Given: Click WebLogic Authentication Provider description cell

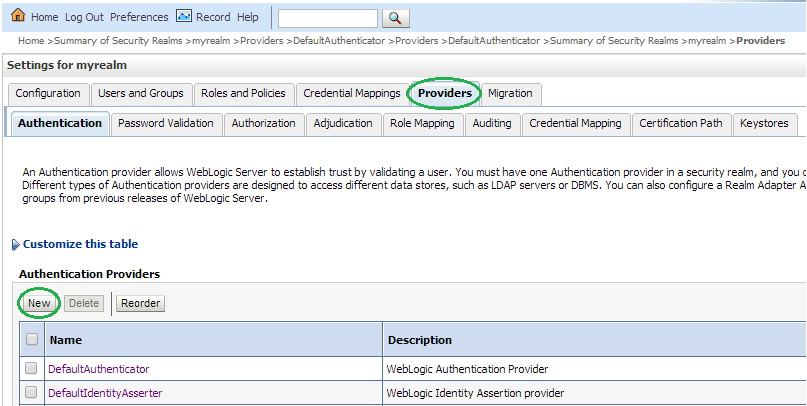Looking at the screenshot, I should tap(467, 369).
